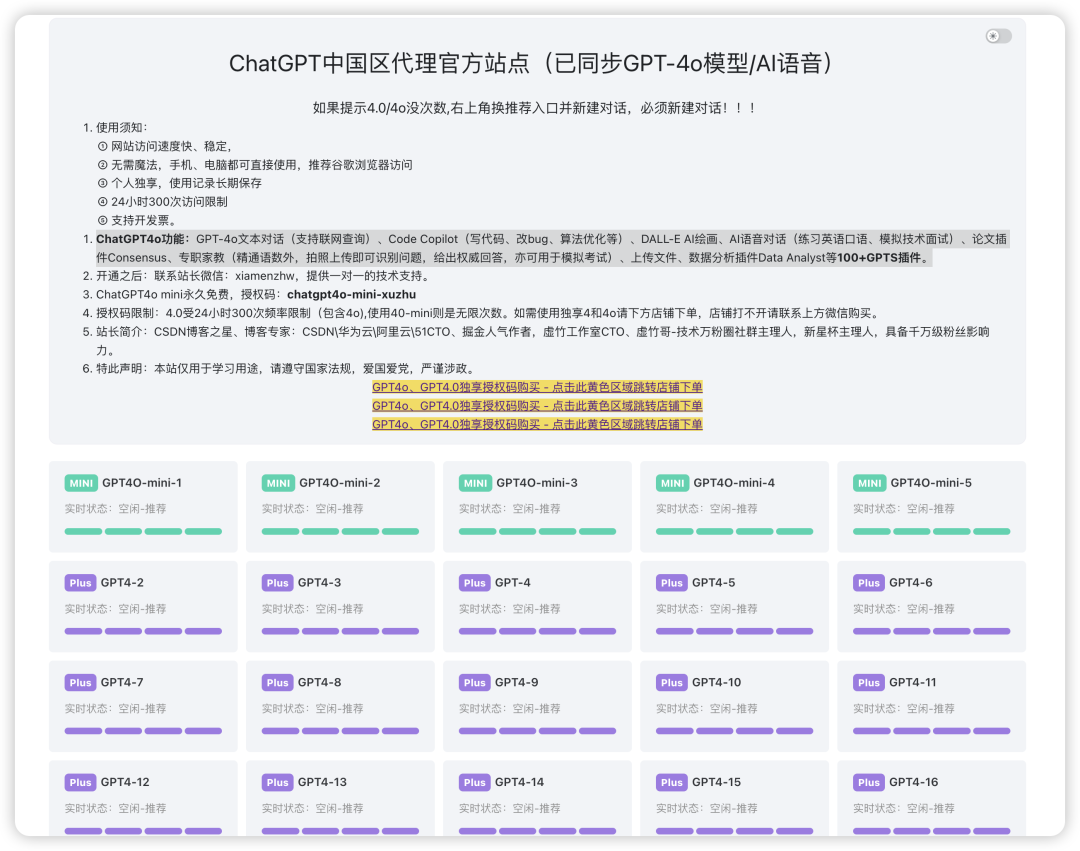This screenshot has width=1080, height=851.
Task: Click the 100+GPTS插件 bold text
Action: pos(884,258)
